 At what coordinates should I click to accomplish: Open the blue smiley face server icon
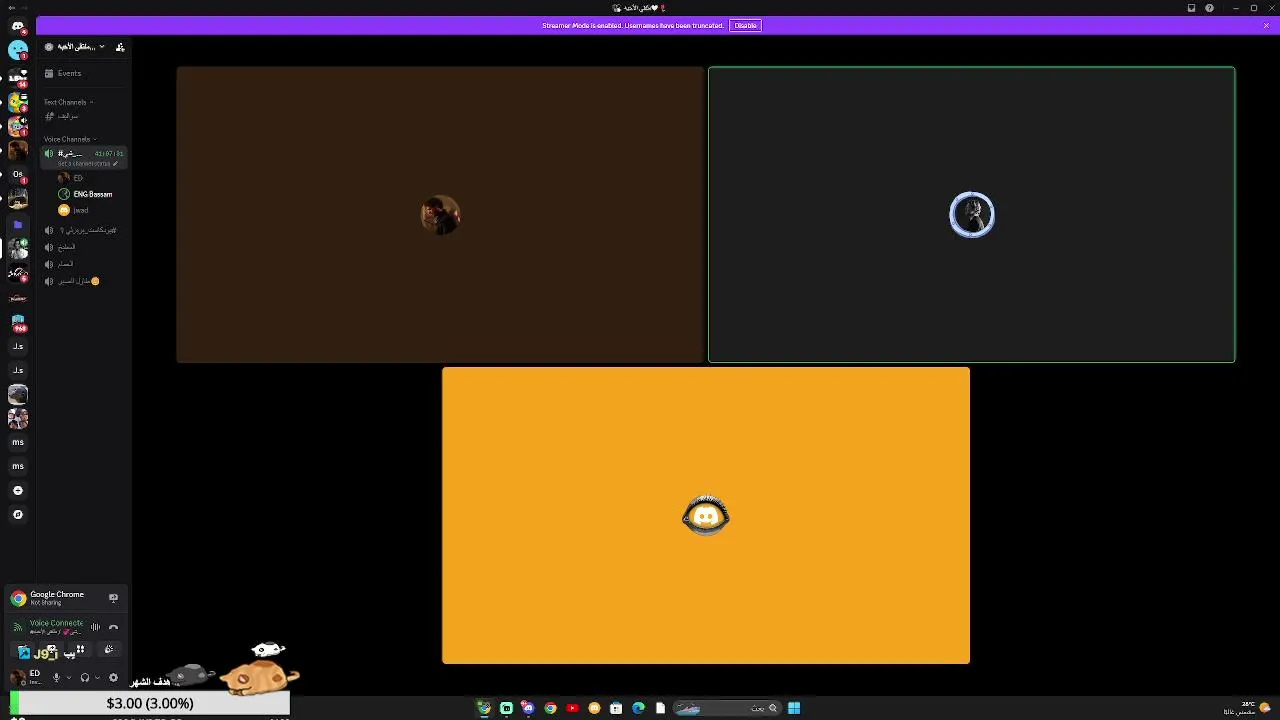18,50
